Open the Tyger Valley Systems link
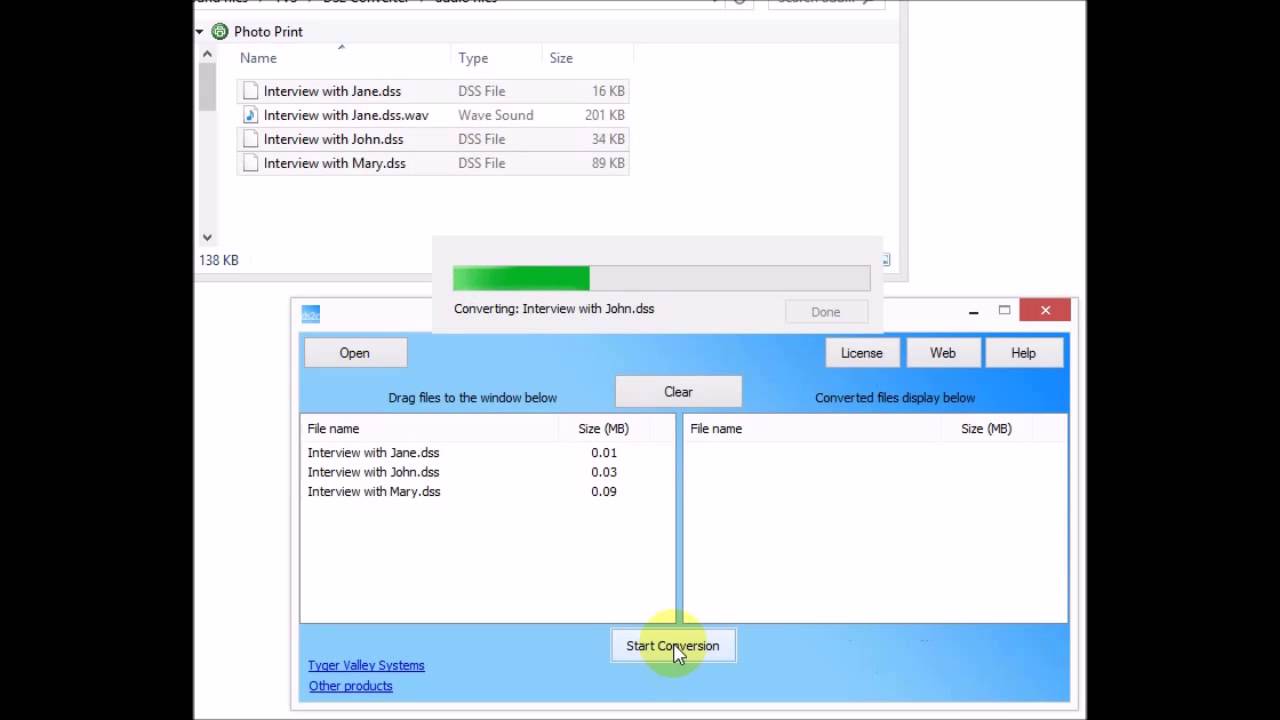Screen dimensions: 1280x720 click(x=366, y=665)
